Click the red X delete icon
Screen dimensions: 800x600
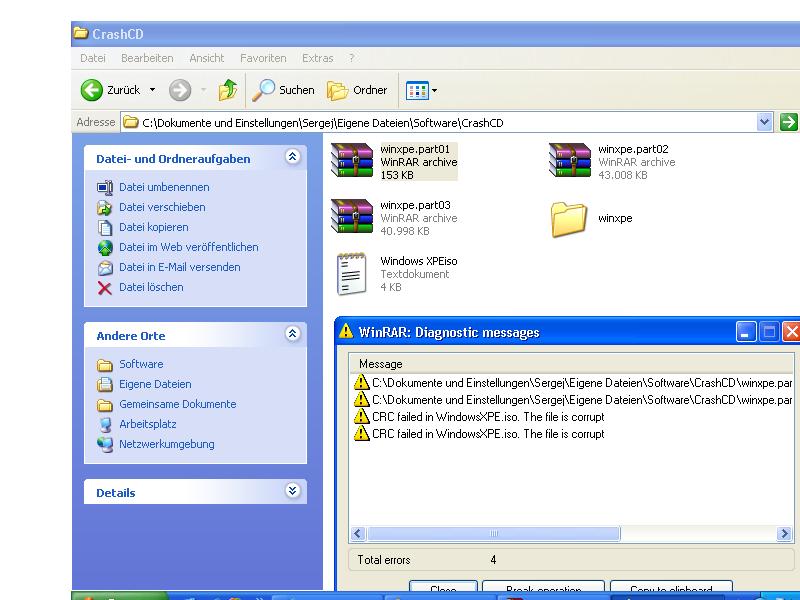(105, 288)
